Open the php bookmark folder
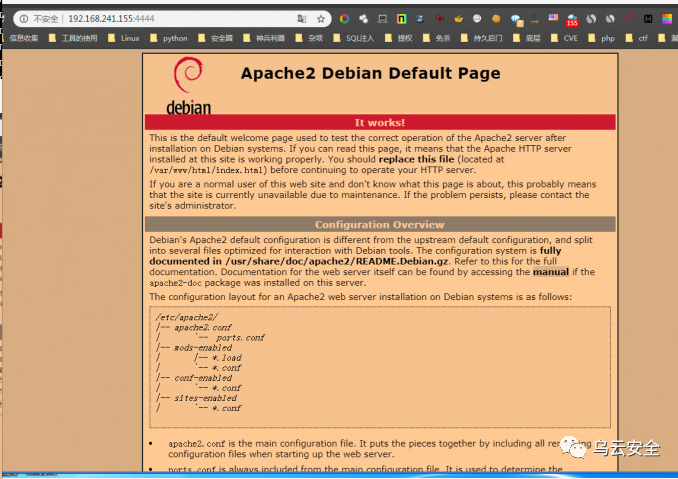Screen dimensions: 678x479 click(x=601, y=38)
